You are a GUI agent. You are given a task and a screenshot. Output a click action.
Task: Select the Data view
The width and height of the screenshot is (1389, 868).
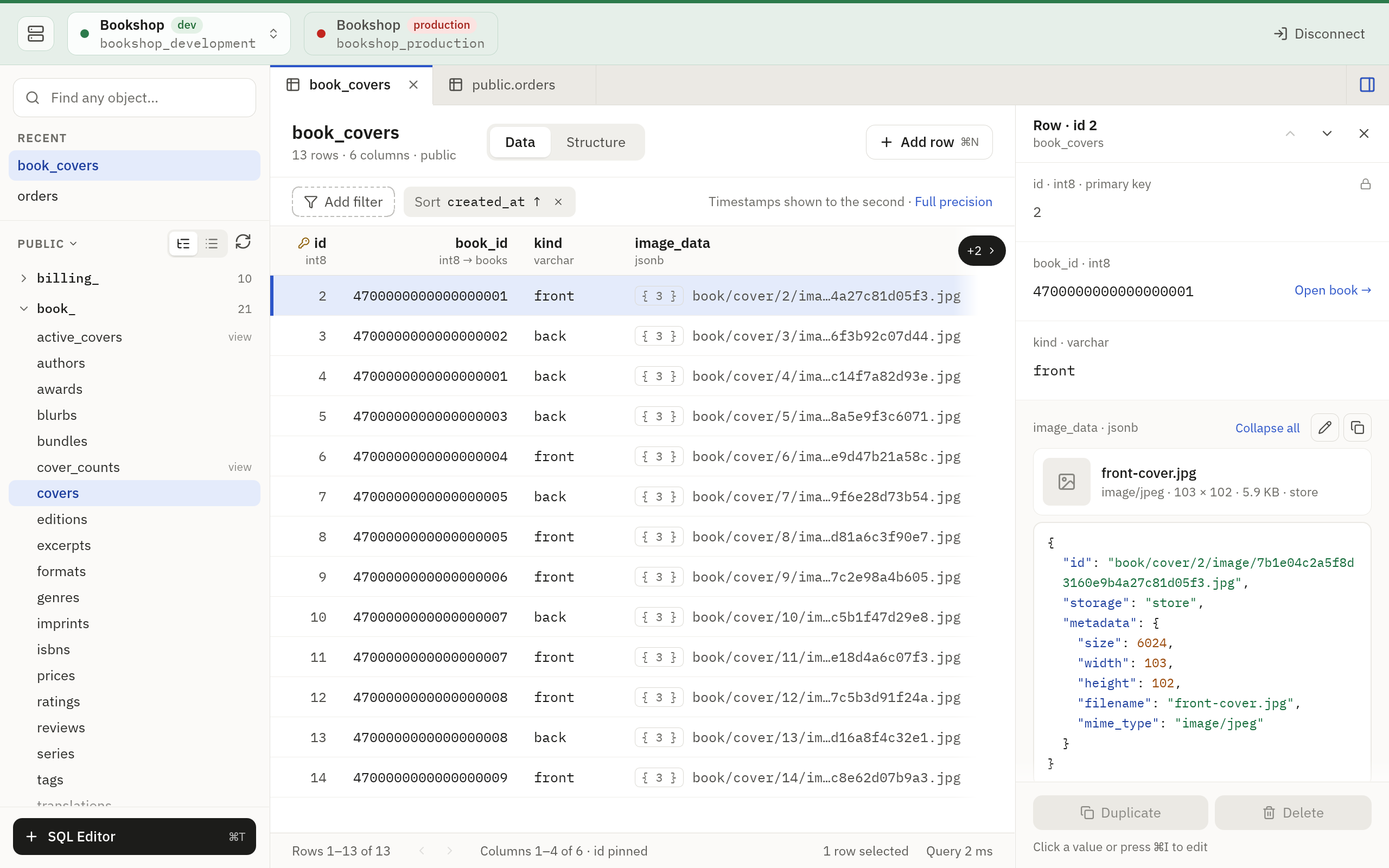pyautogui.click(x=520, y=142)
